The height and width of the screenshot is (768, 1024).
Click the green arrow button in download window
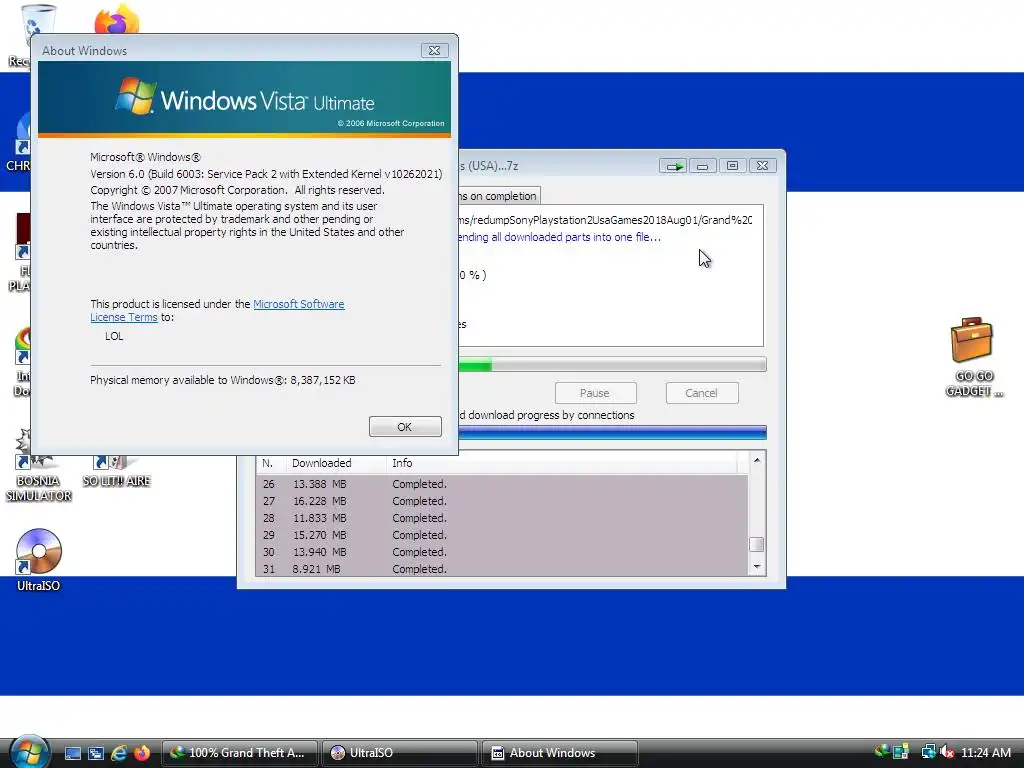click(673, 166)
